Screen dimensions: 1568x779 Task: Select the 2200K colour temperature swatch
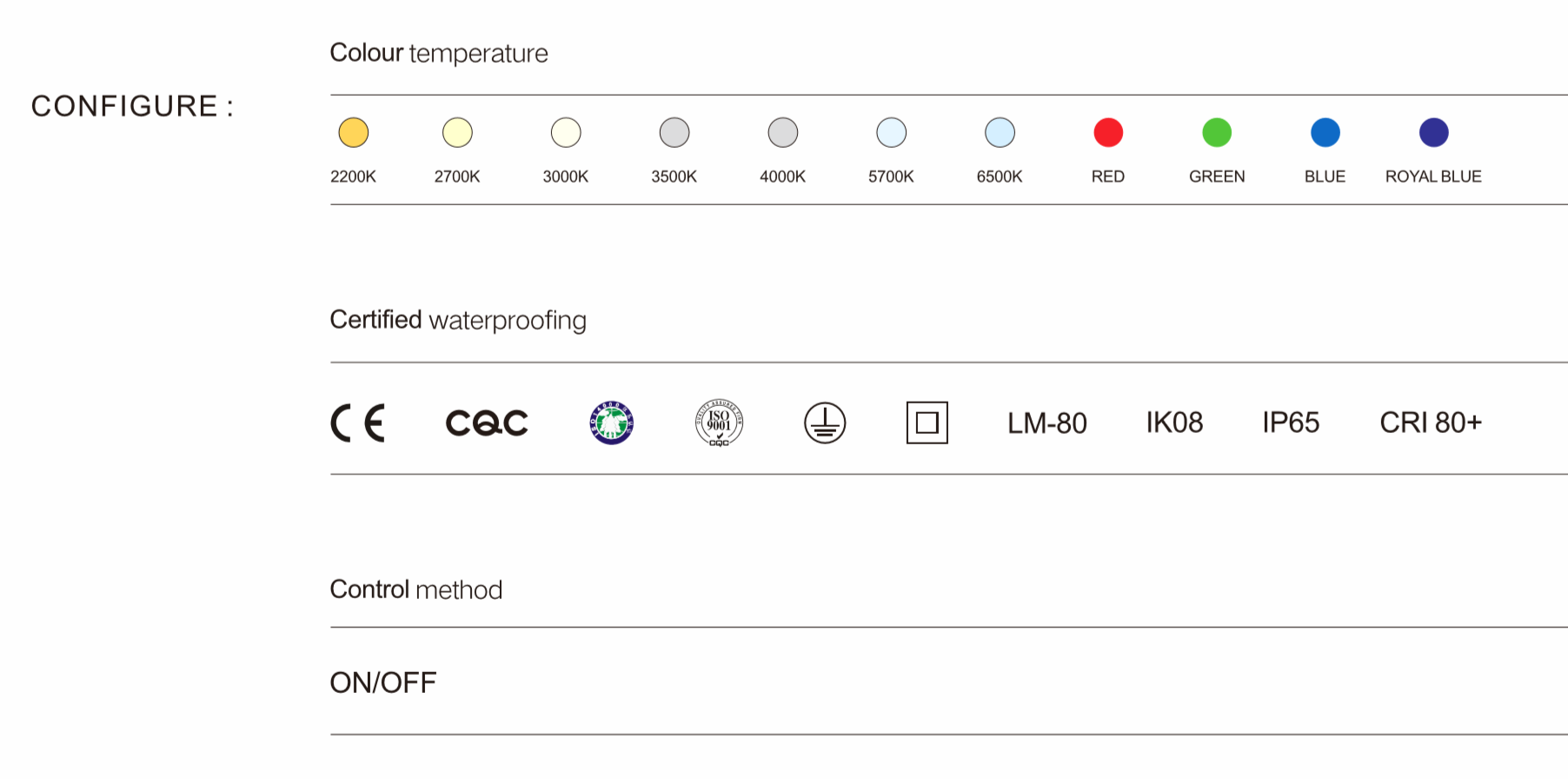[354, 133]
